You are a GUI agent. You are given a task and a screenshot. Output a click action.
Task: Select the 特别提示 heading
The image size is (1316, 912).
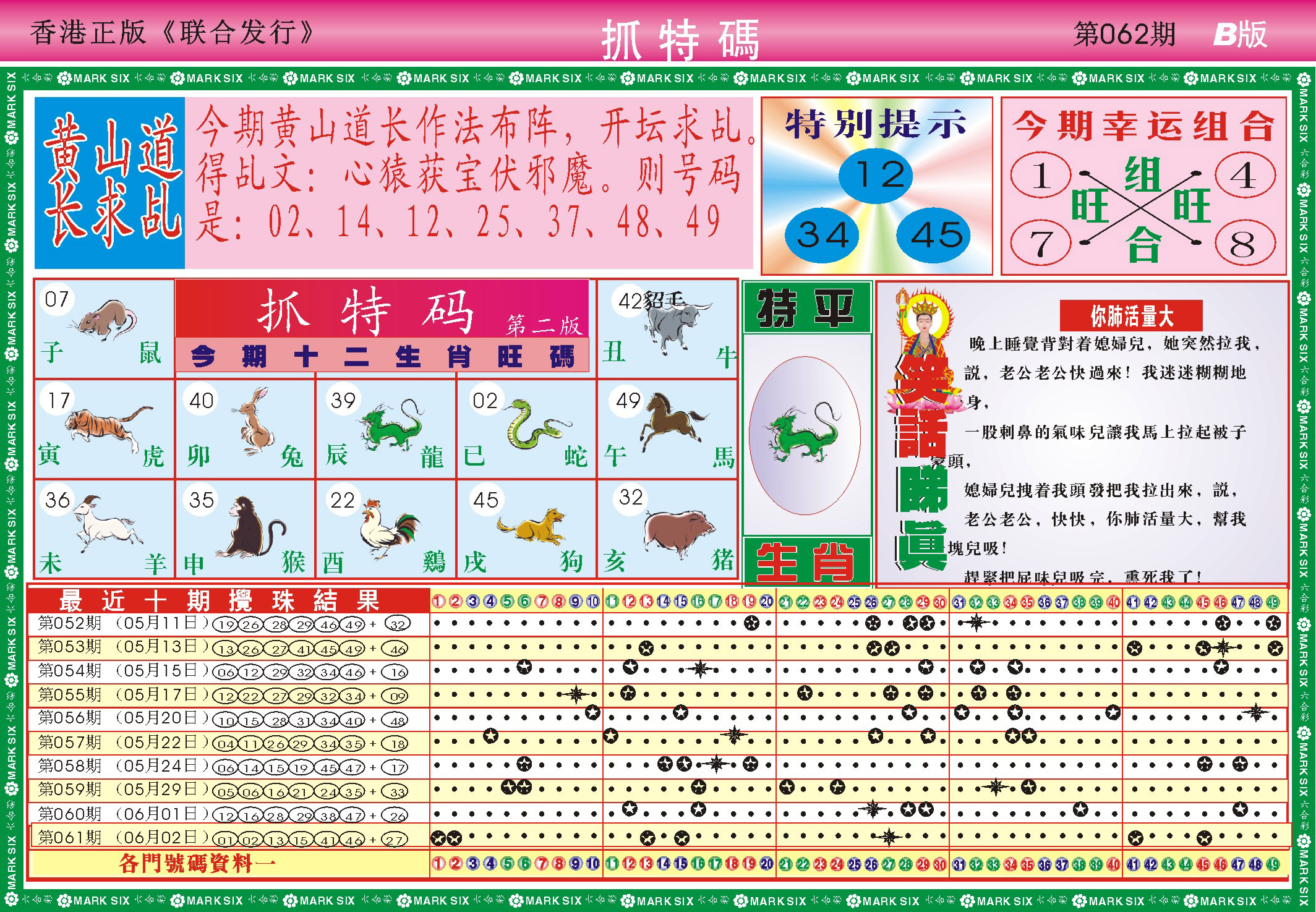[876, 124]
